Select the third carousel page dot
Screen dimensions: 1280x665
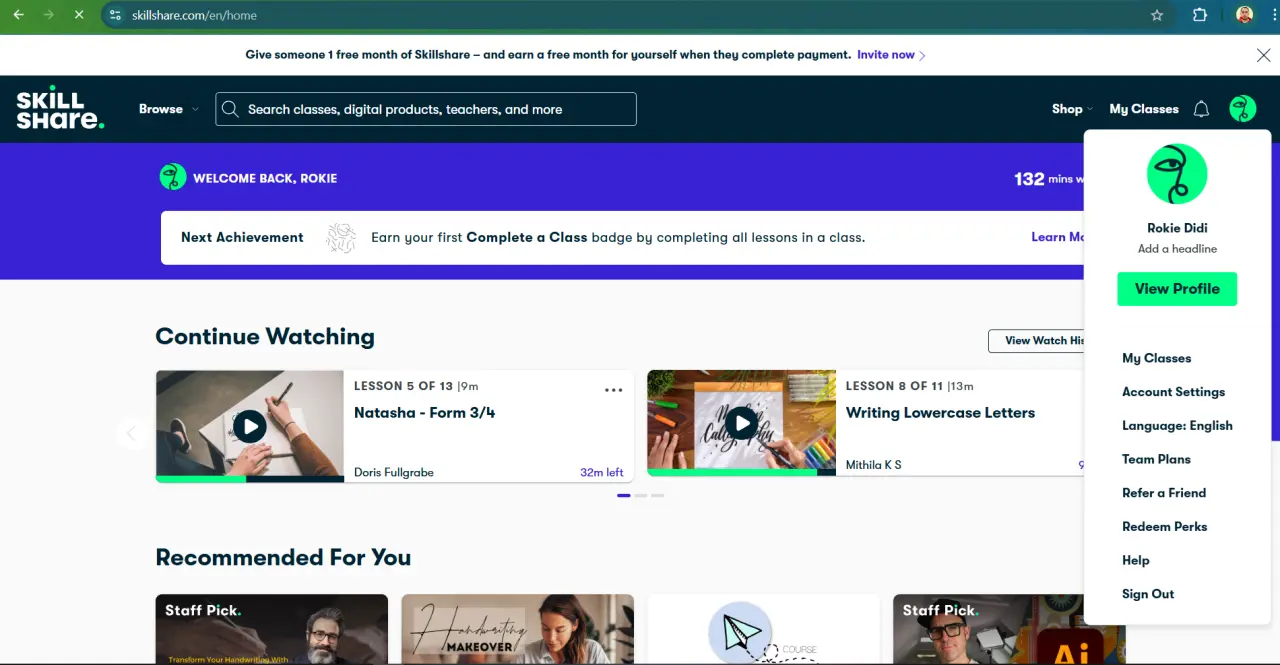[x=657, y=495]
